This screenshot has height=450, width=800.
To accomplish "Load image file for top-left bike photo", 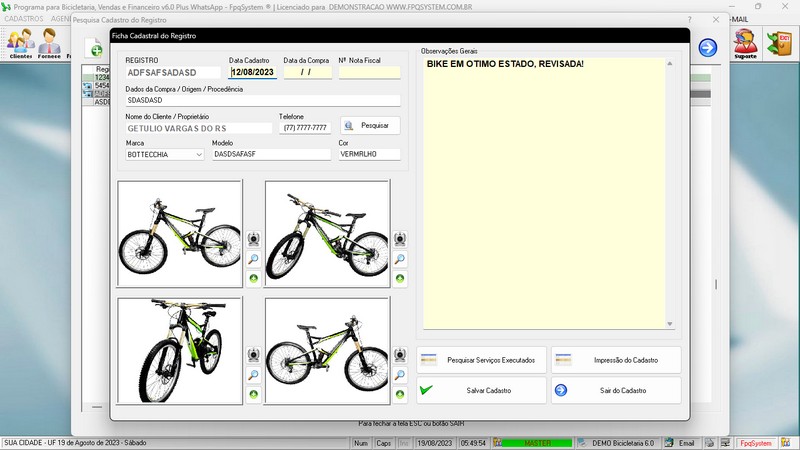I will tap(254, 279).
